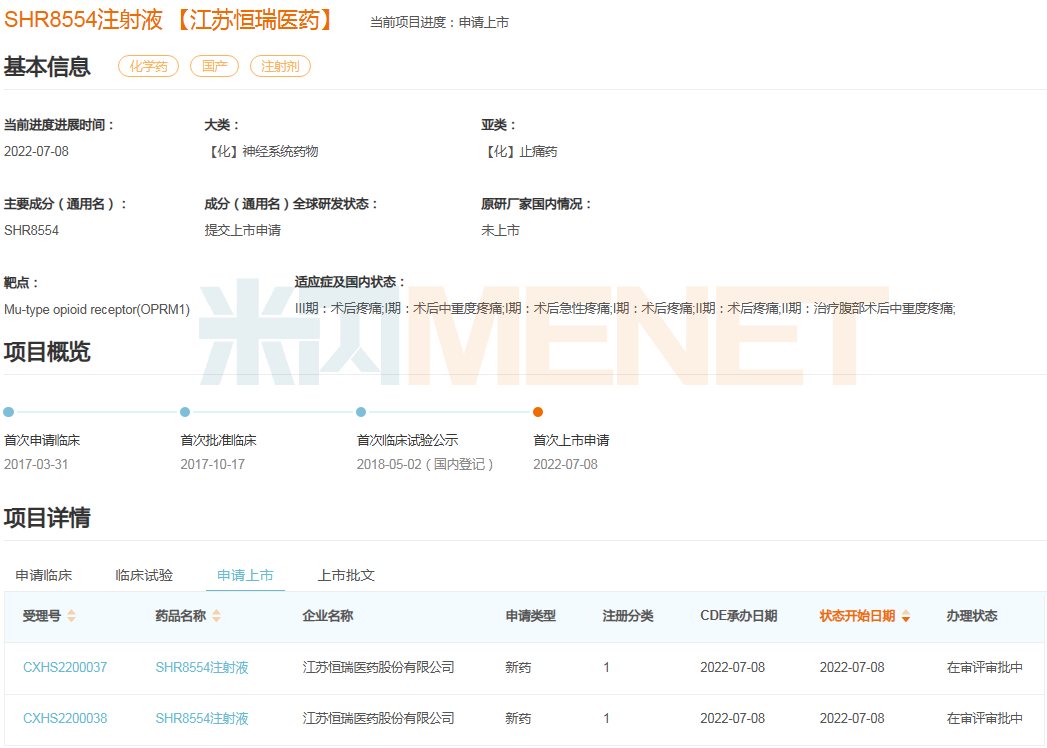Sort by 药品名称 column sort icon
Image resolution: width=1047 pixels, height=748 pixels.
(x=217, y=616)
